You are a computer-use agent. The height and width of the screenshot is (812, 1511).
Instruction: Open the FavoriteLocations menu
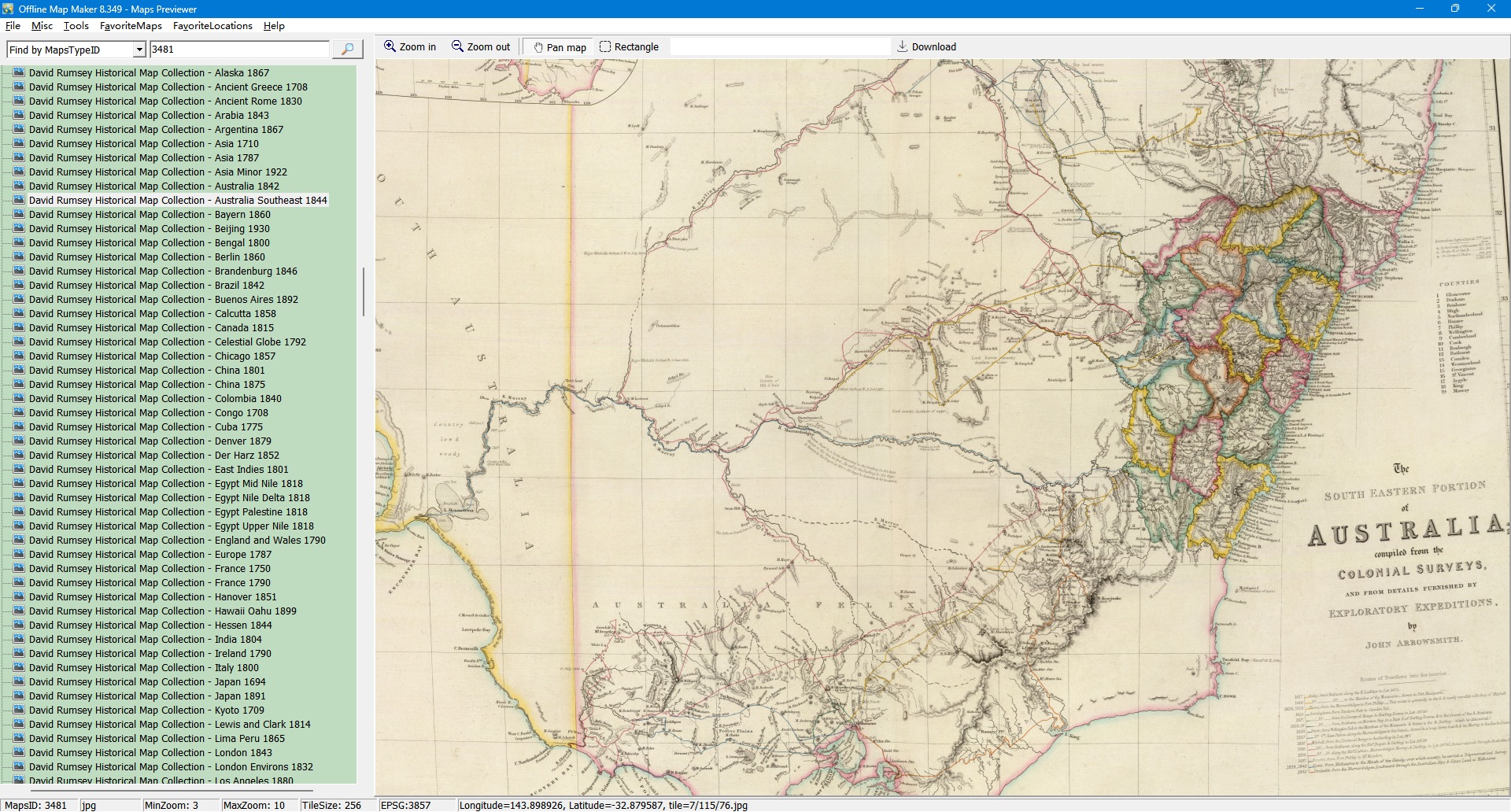click(212, 26)
